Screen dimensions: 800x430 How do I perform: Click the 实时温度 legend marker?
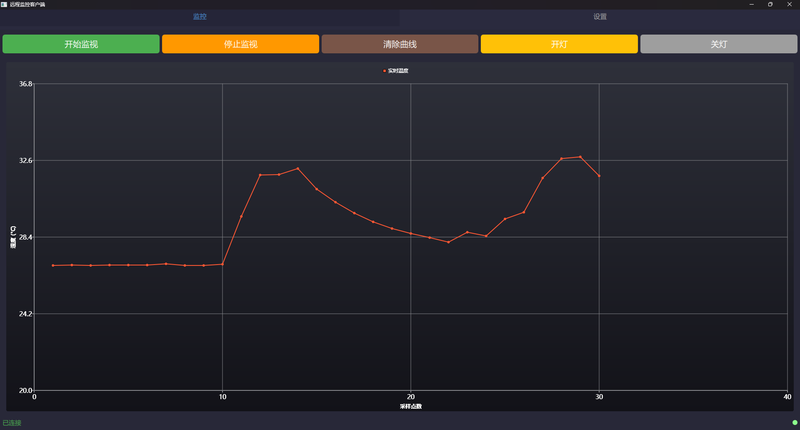pyautogui.click(x=385, y=71)
